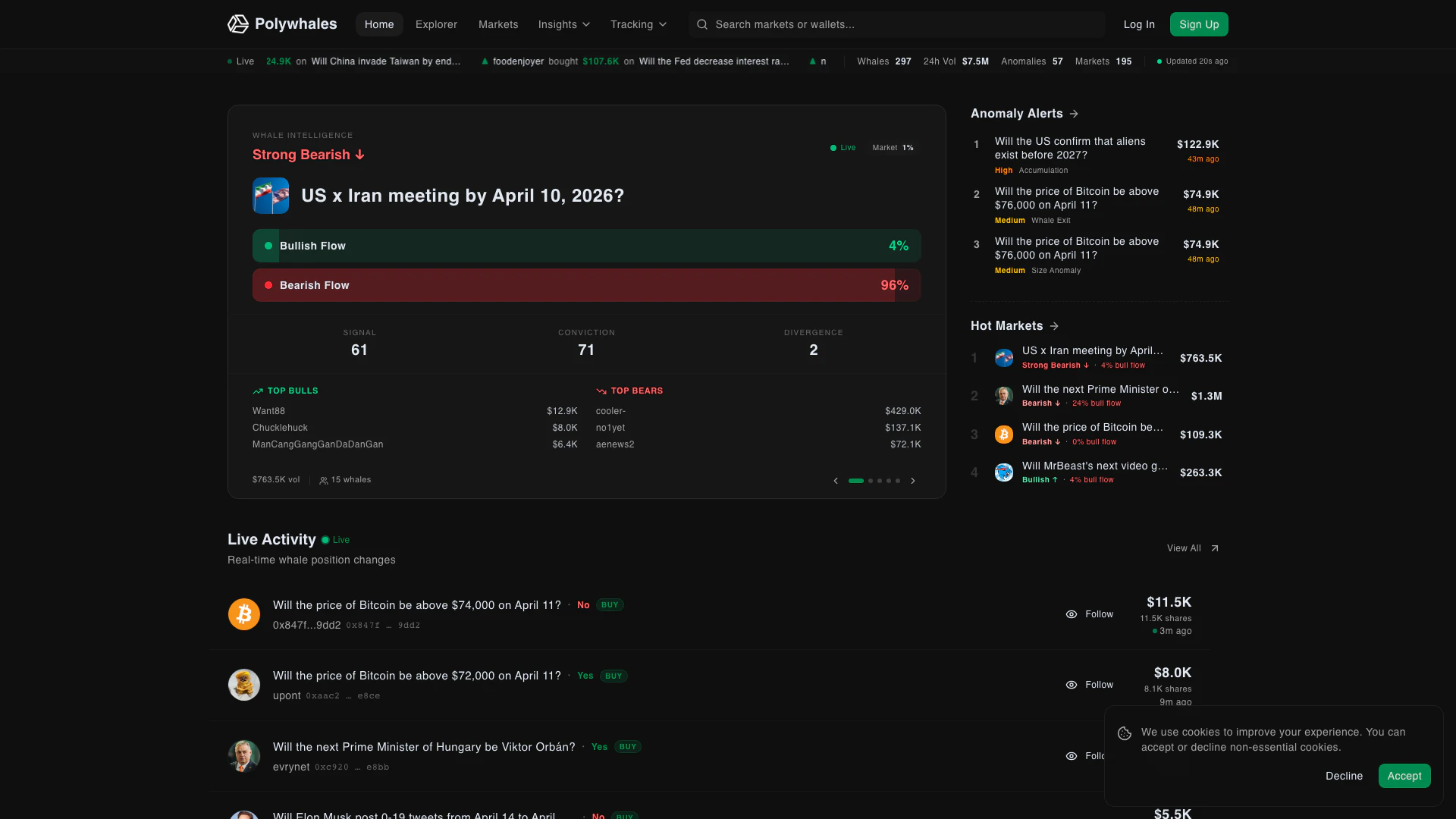Go to next carousel slide chevron

913,481
